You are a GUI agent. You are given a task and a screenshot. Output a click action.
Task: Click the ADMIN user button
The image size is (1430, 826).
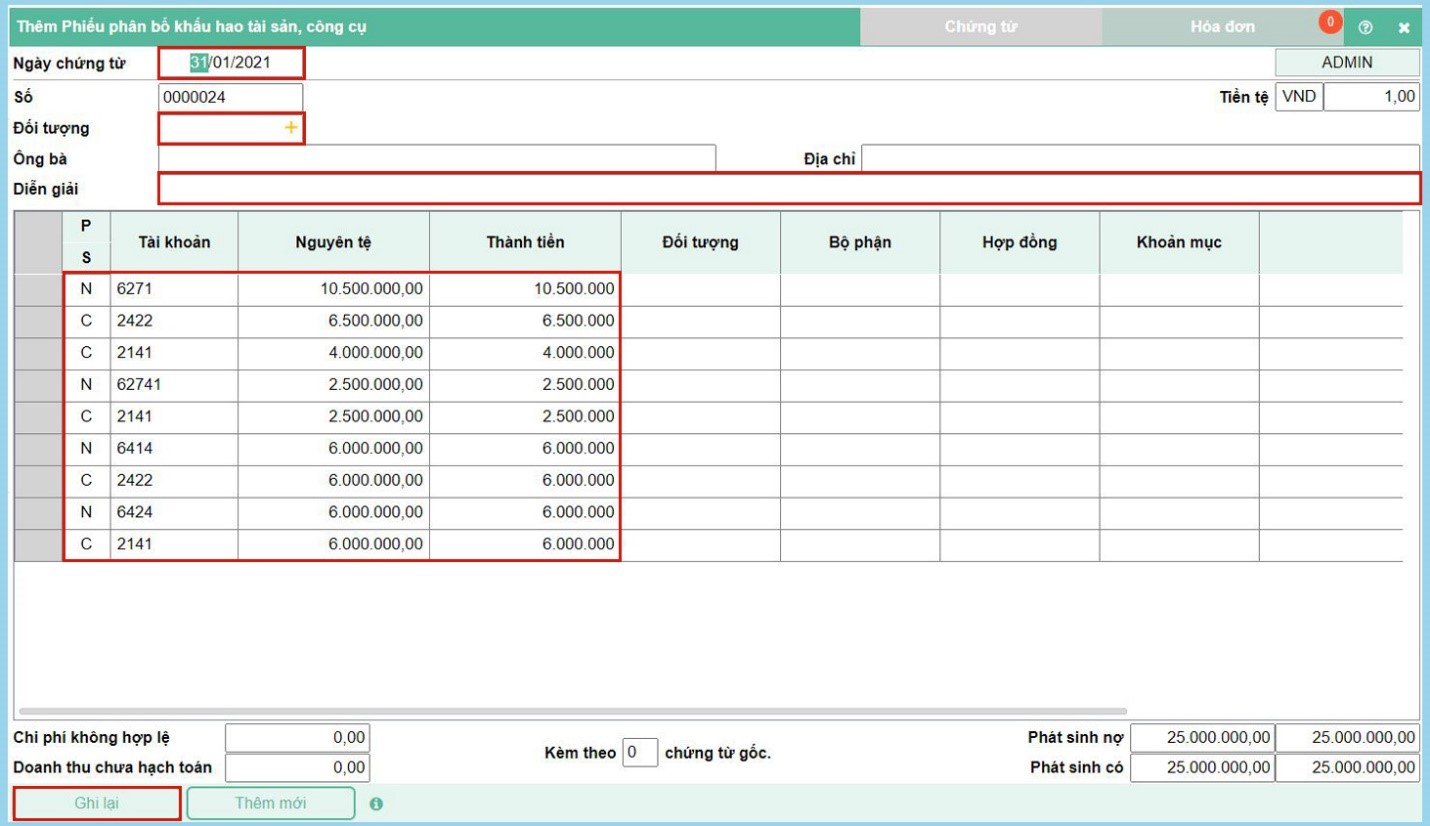click(x=1346, y=62)
